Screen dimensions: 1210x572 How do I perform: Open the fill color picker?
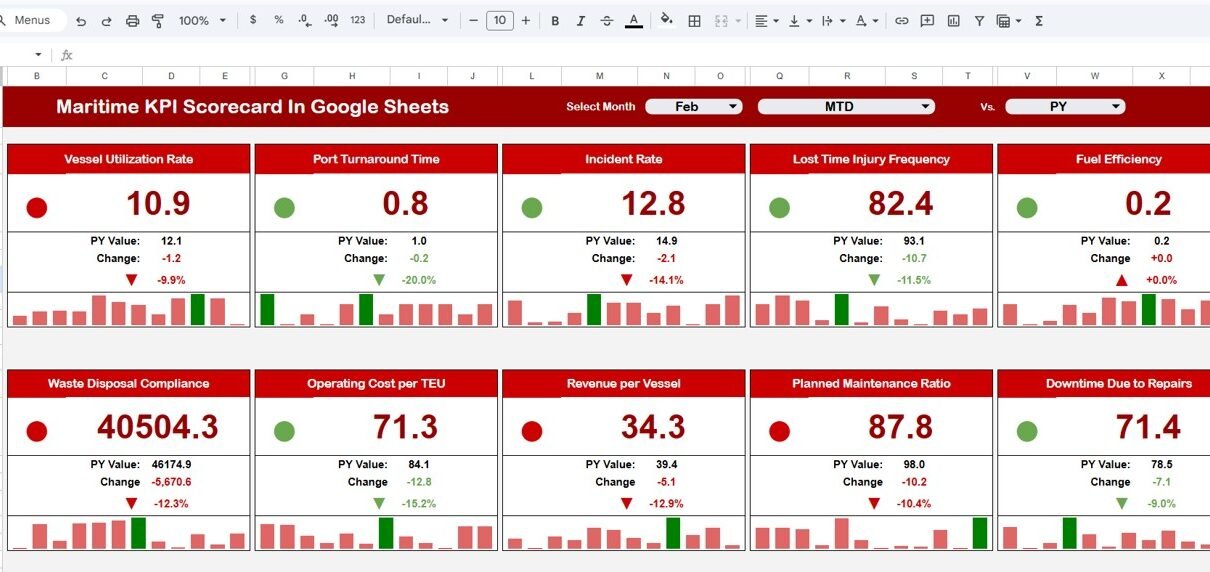[667, 21]
